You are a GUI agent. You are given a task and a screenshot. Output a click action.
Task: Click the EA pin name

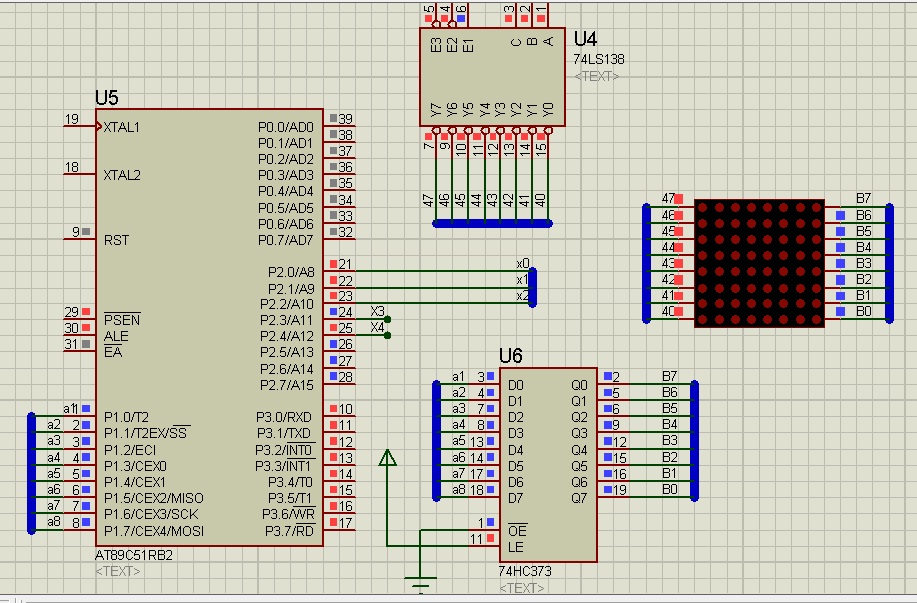(x=113, y=352)
